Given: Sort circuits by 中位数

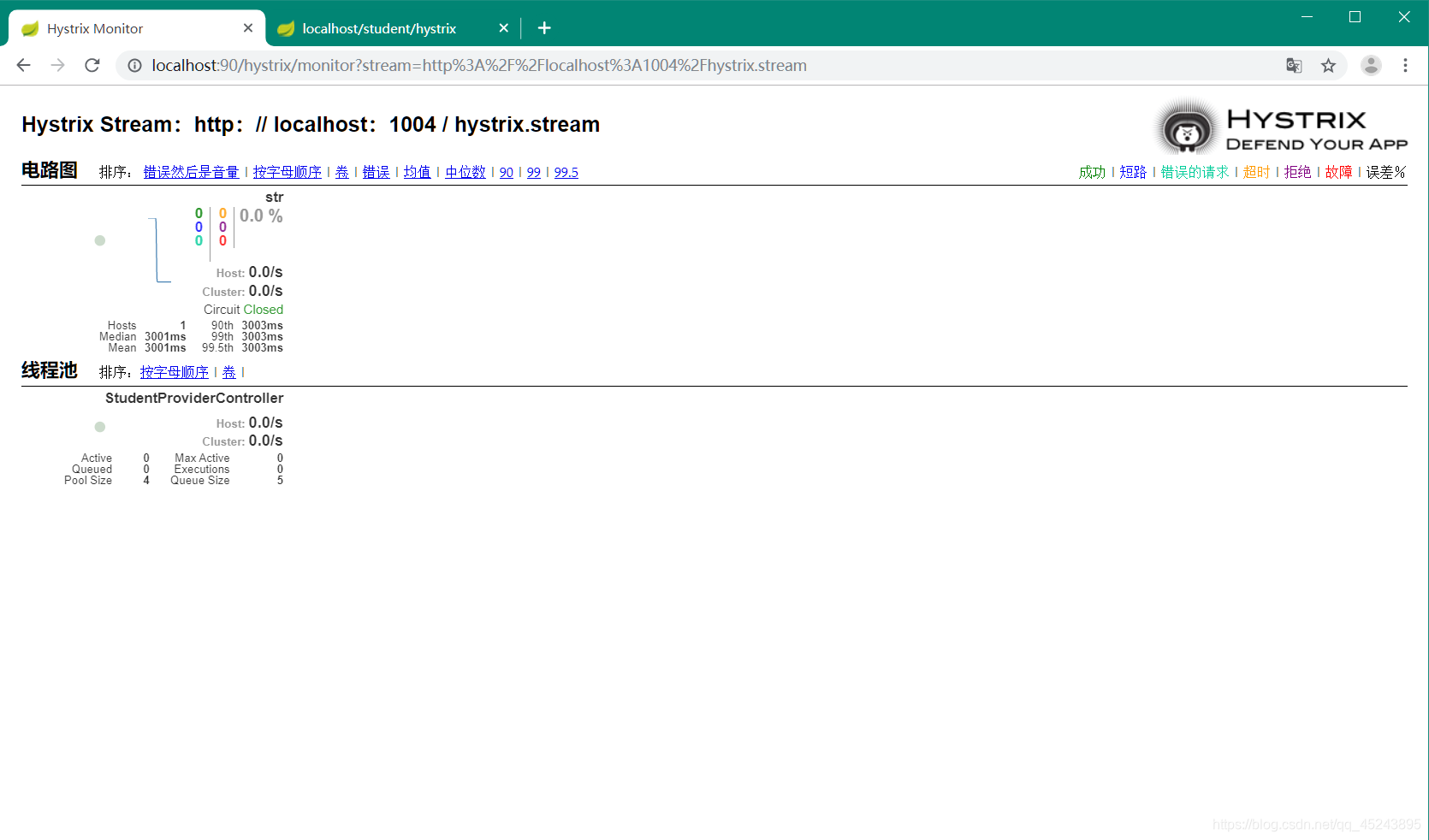Looking at the screenshot, I should pyautogui.click(x=465, y=172).
